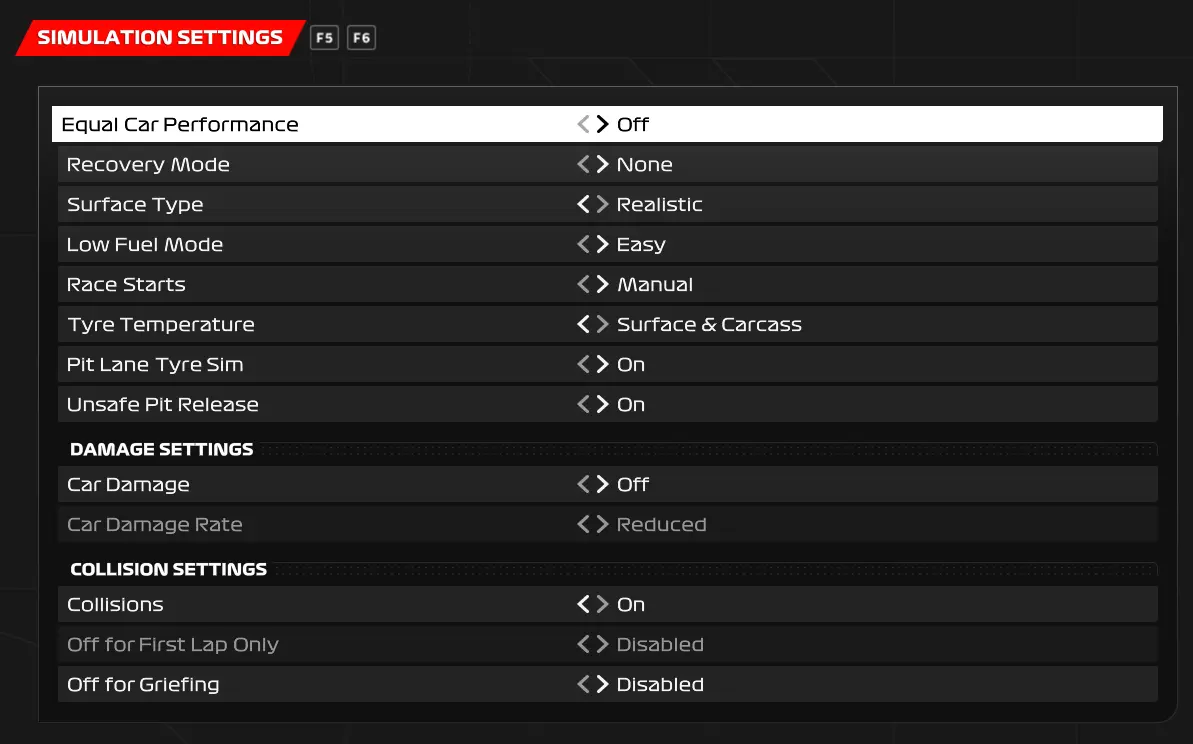Click the Low Fuel Mode label
The width and height of the screenshot is (1193, 744).
[x=145, y=244]
